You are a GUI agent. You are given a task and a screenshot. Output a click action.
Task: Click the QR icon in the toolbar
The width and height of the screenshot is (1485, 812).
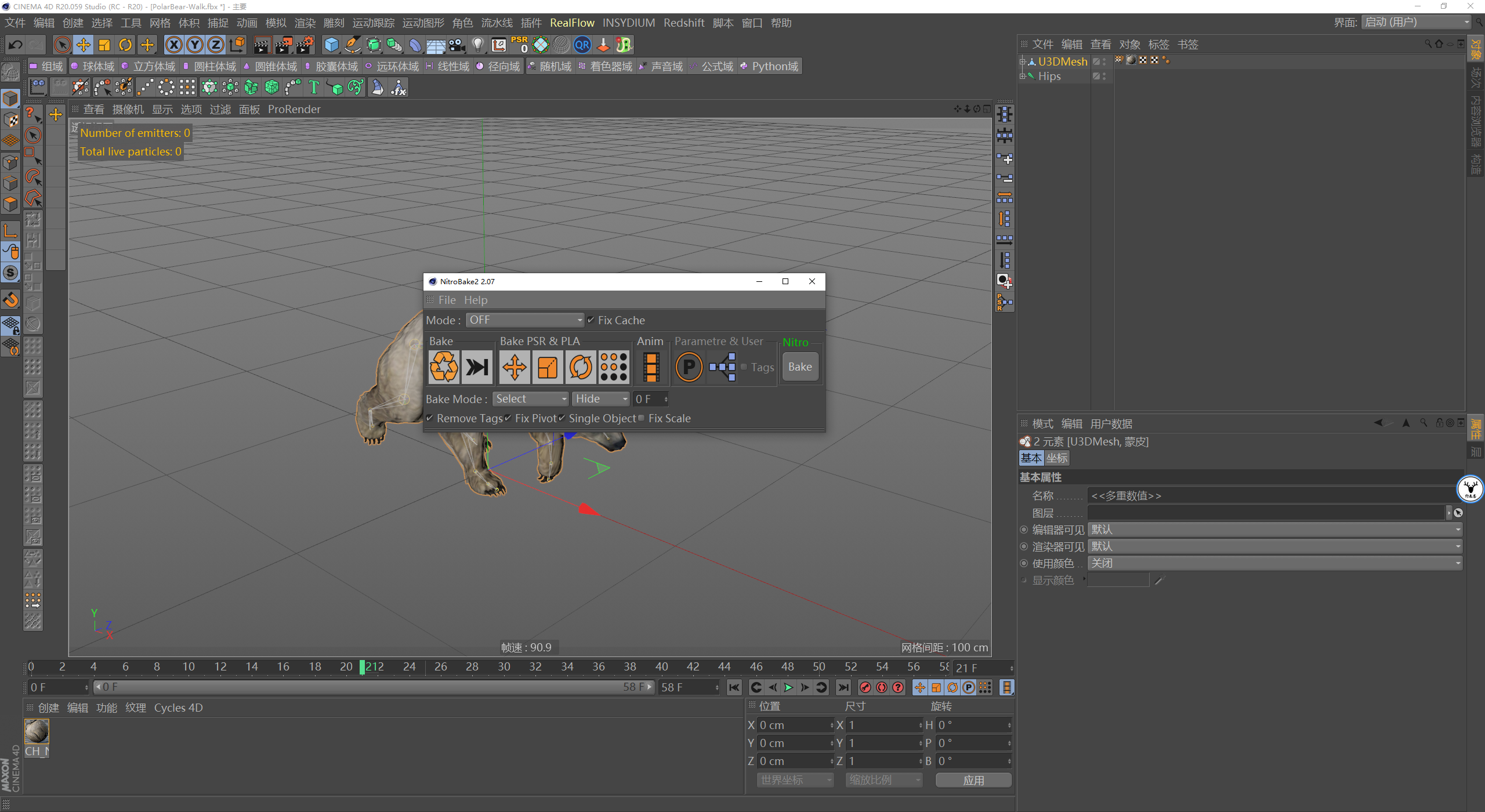click(582, 45)
